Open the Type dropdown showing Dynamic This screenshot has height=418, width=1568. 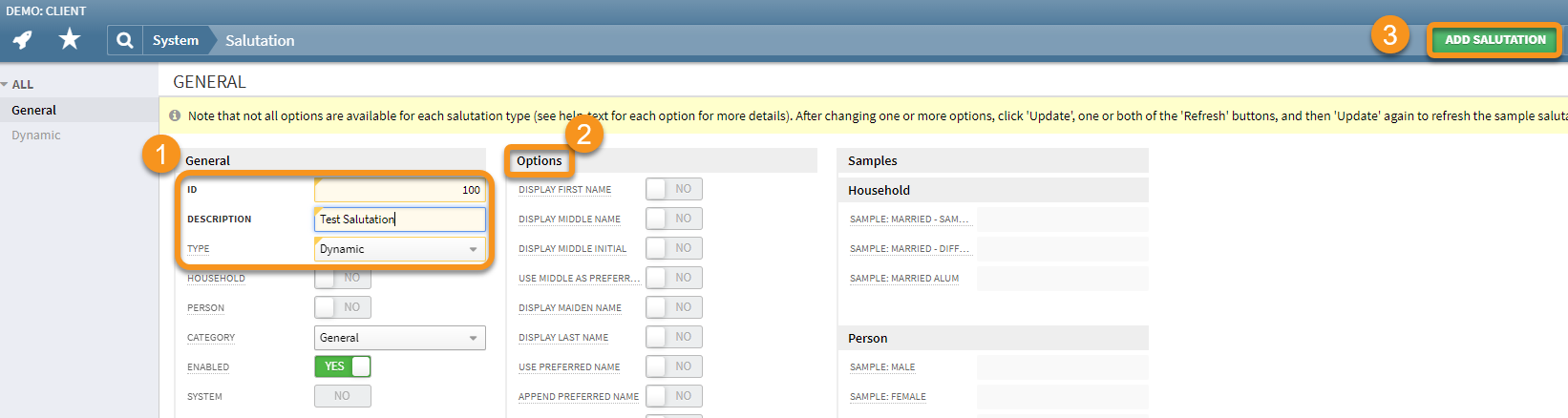pos(399,249)
